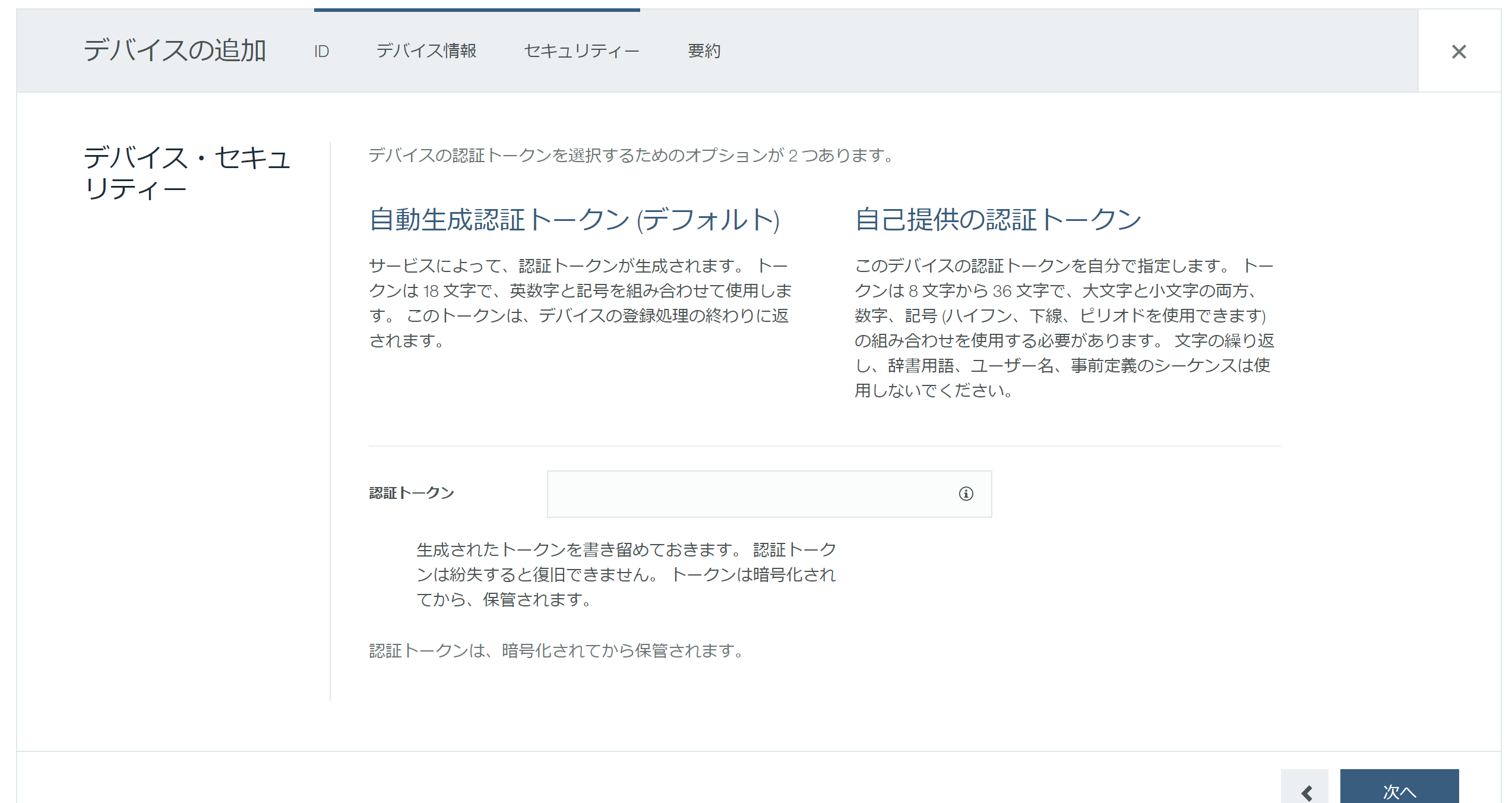Click the 自己提供の認証トークン heading
Screen dimensions: 1512x803
coord(998,220)
